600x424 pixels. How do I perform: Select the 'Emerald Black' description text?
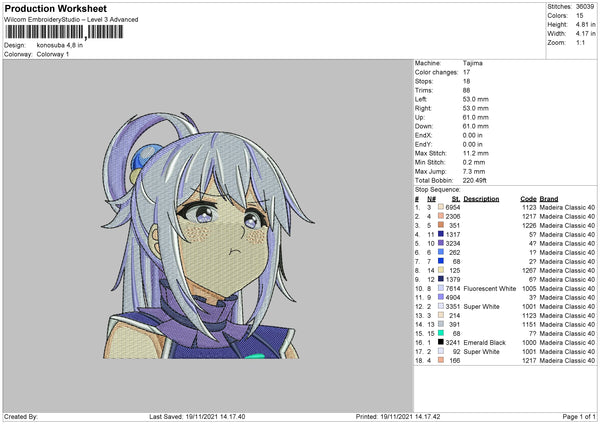[x=484, y=342]
